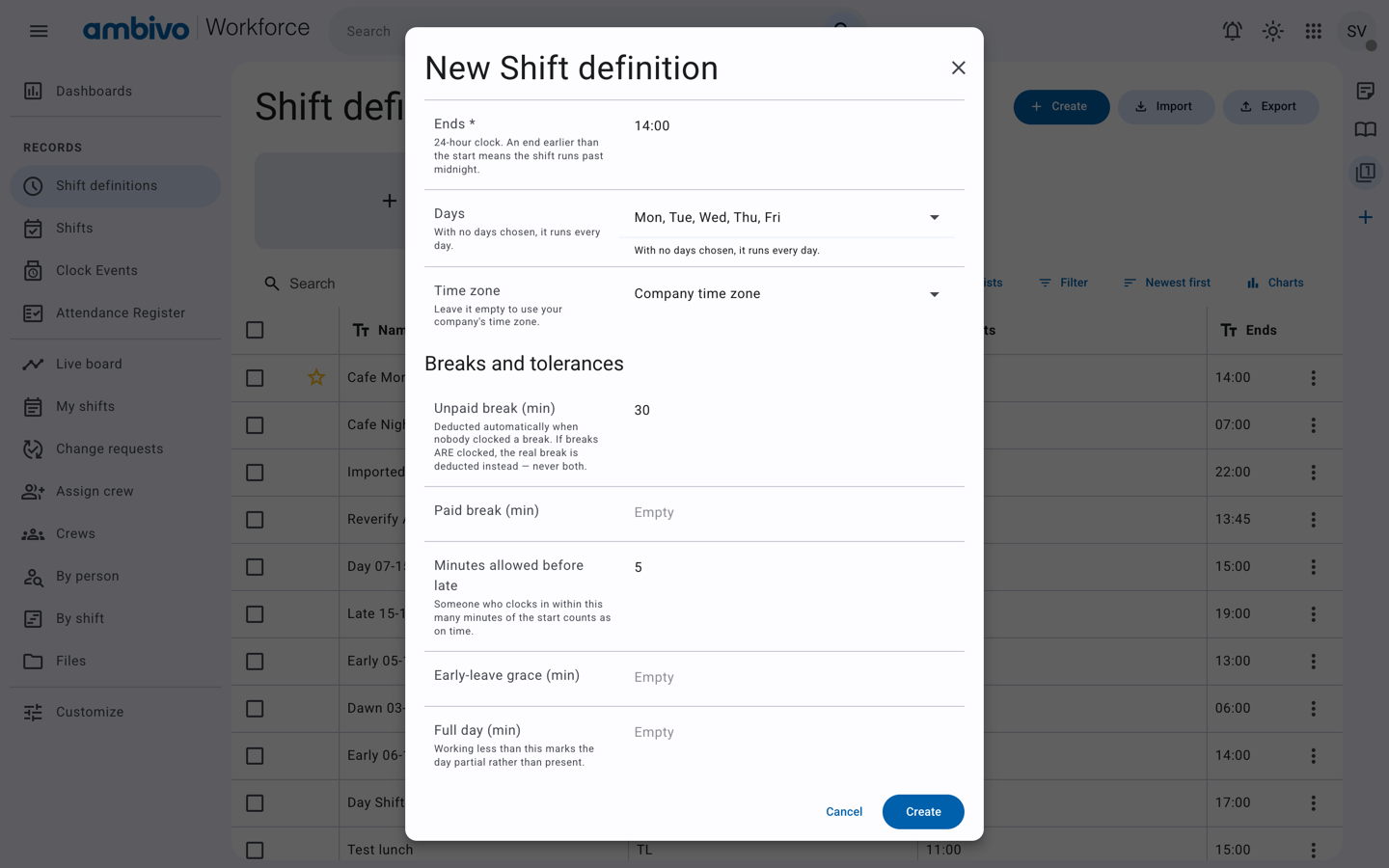Expand the Days dropdown

[x=786, y=218]
